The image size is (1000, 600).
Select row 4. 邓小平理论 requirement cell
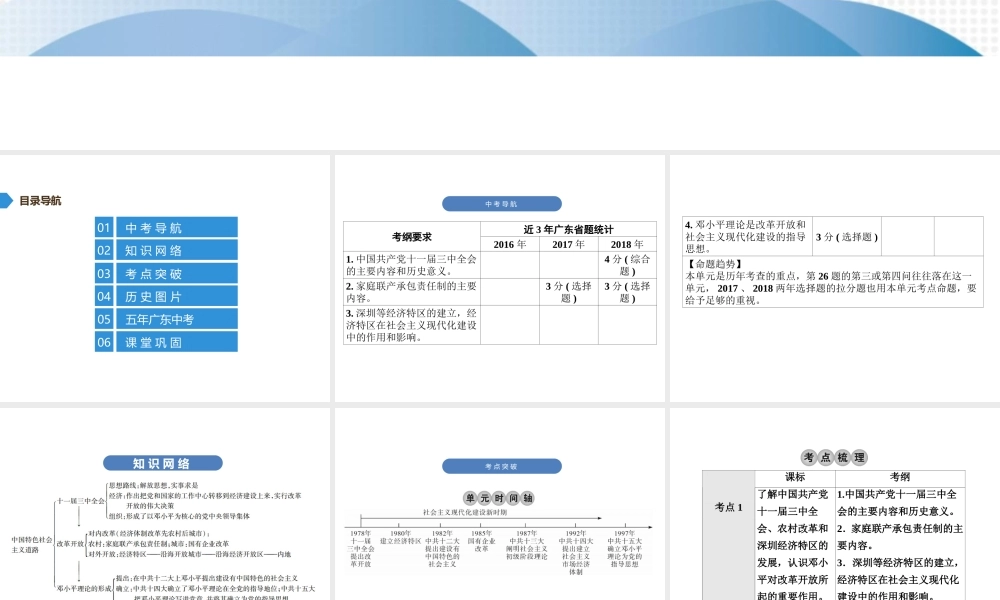tap(747, 237)
